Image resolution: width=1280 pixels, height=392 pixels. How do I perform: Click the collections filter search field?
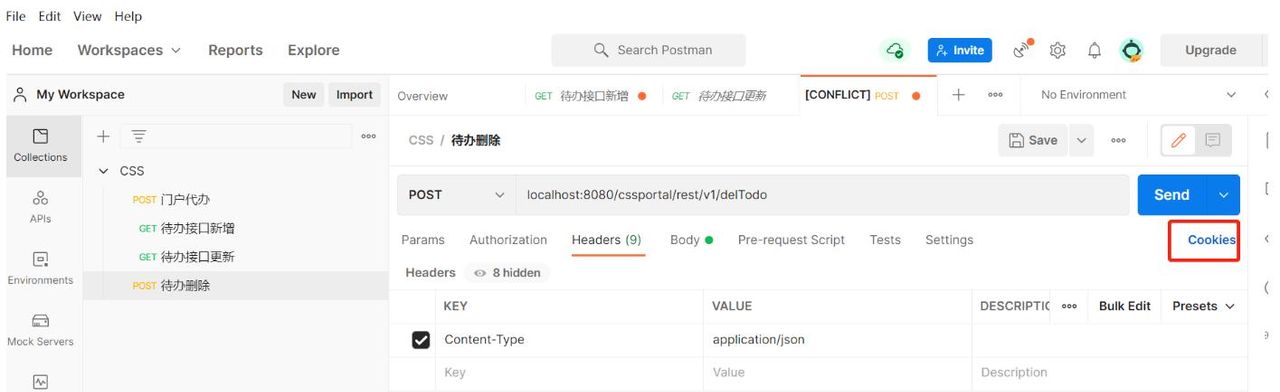click(236, 136)
